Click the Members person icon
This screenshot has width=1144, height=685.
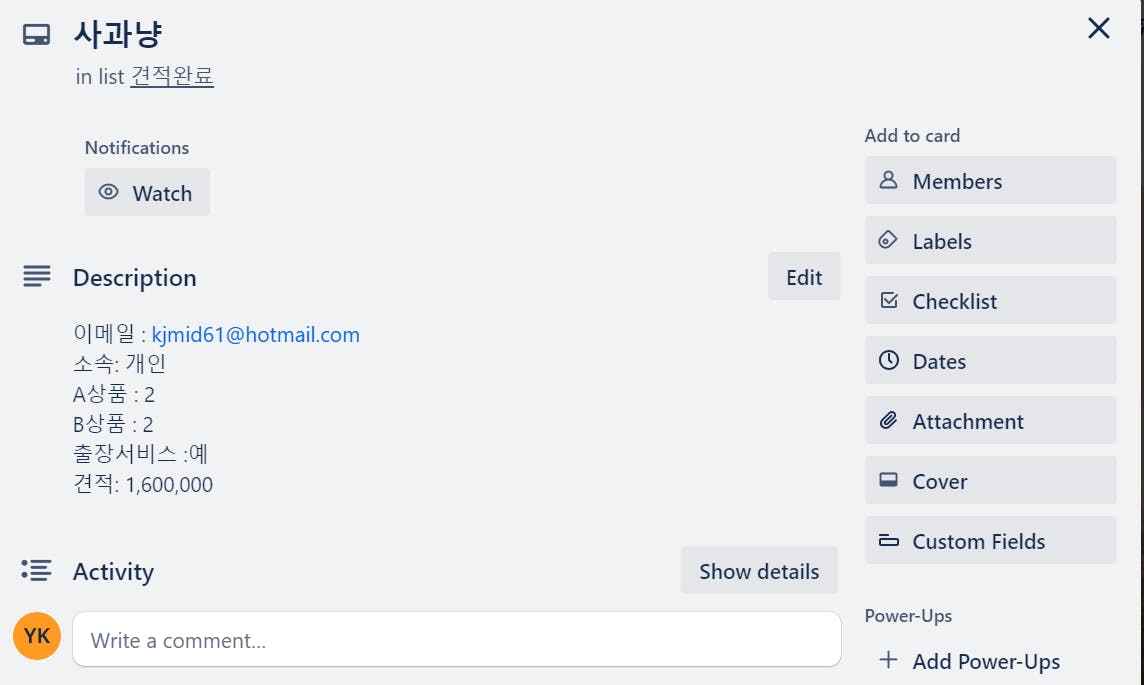pos(888,181)
